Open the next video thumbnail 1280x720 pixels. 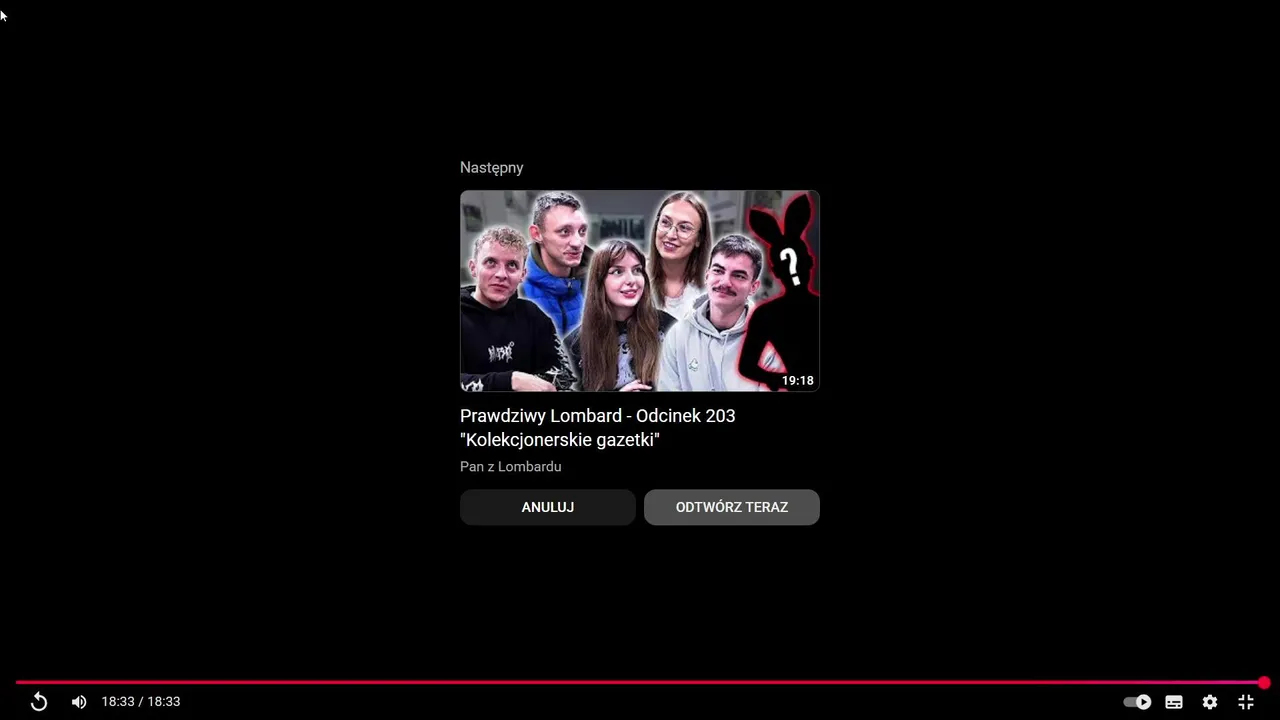(640, 291)
